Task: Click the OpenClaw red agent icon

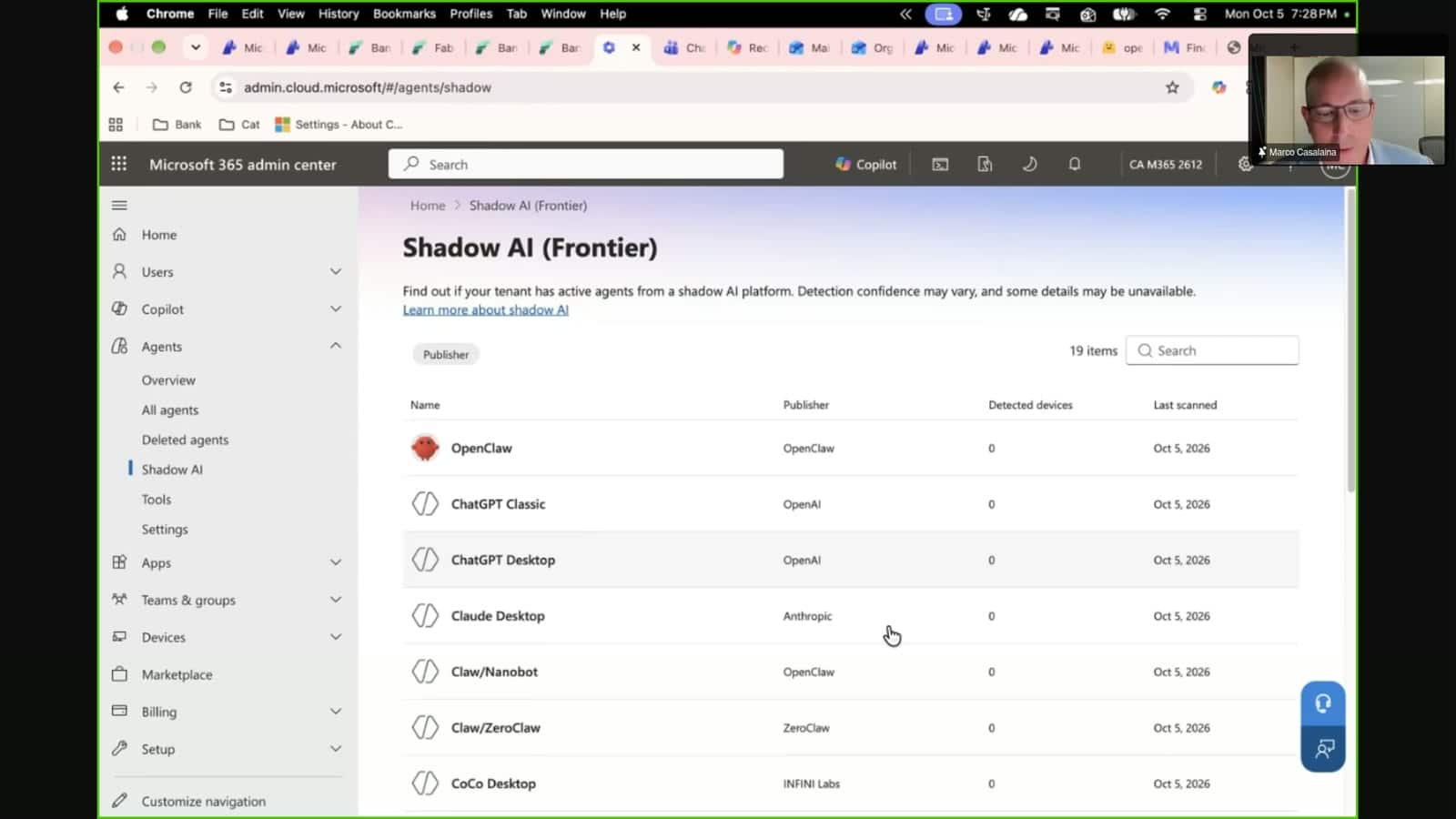Action: (x=425, y=448)
